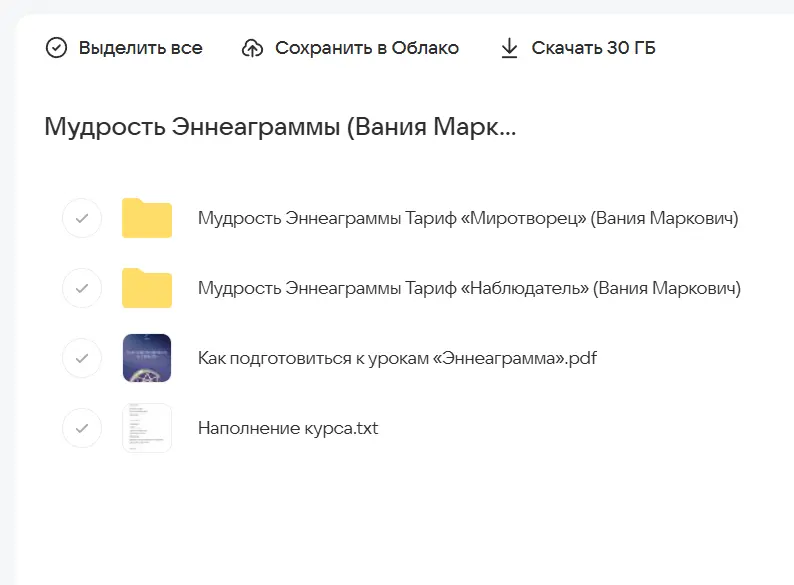Viewport: 794px width, 585px height.
Task: Click the select-all circled checkmark icon
Action: pyautogui.click(x=57, y=48)
